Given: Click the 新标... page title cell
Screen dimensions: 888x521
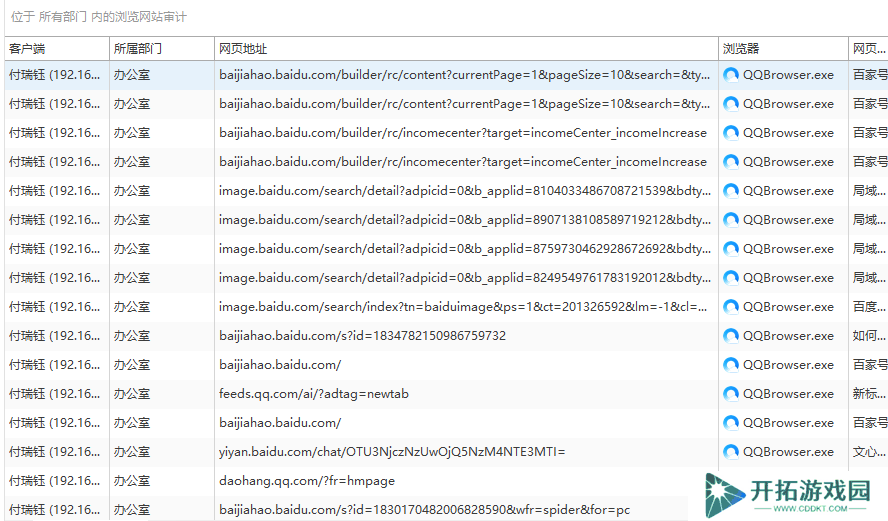Looking at the screenshot, I should click(869, 394).
